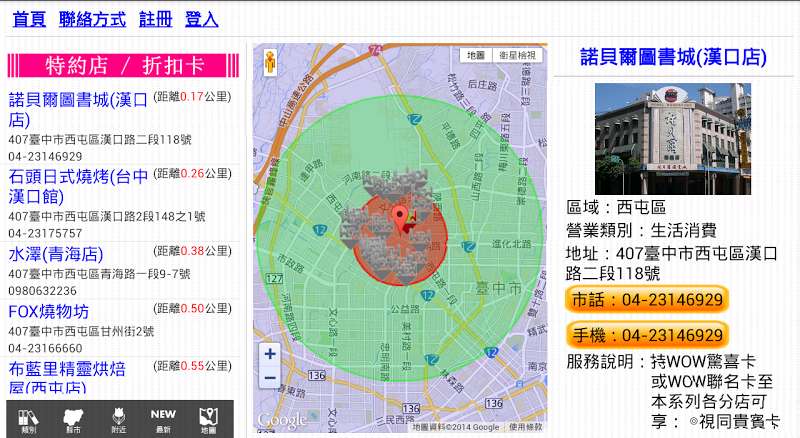
Task: Open FOX燒物坊 store entry
Action: 48,311
